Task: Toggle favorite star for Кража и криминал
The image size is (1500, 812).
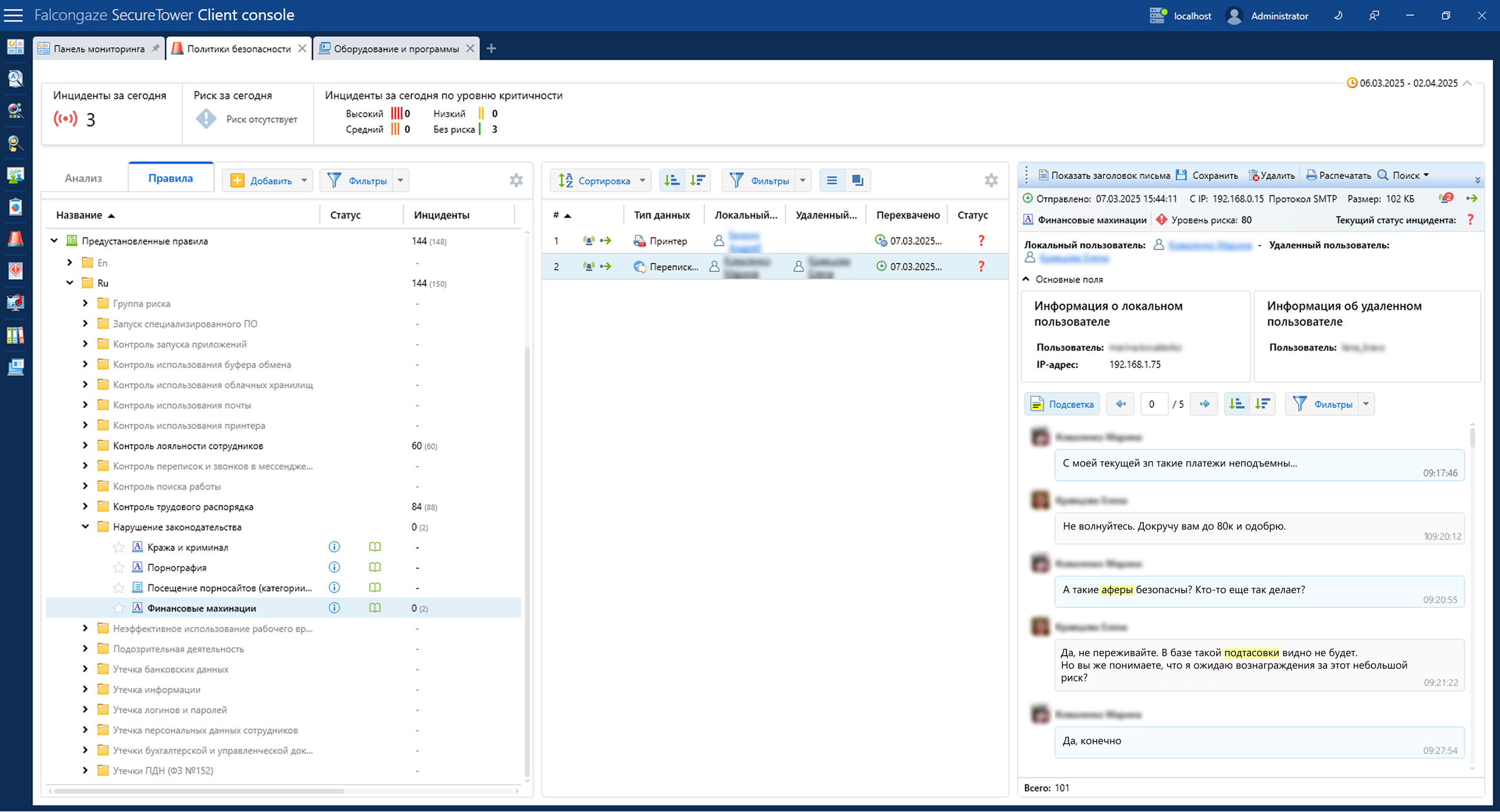Action: click(x=118, y=547)
